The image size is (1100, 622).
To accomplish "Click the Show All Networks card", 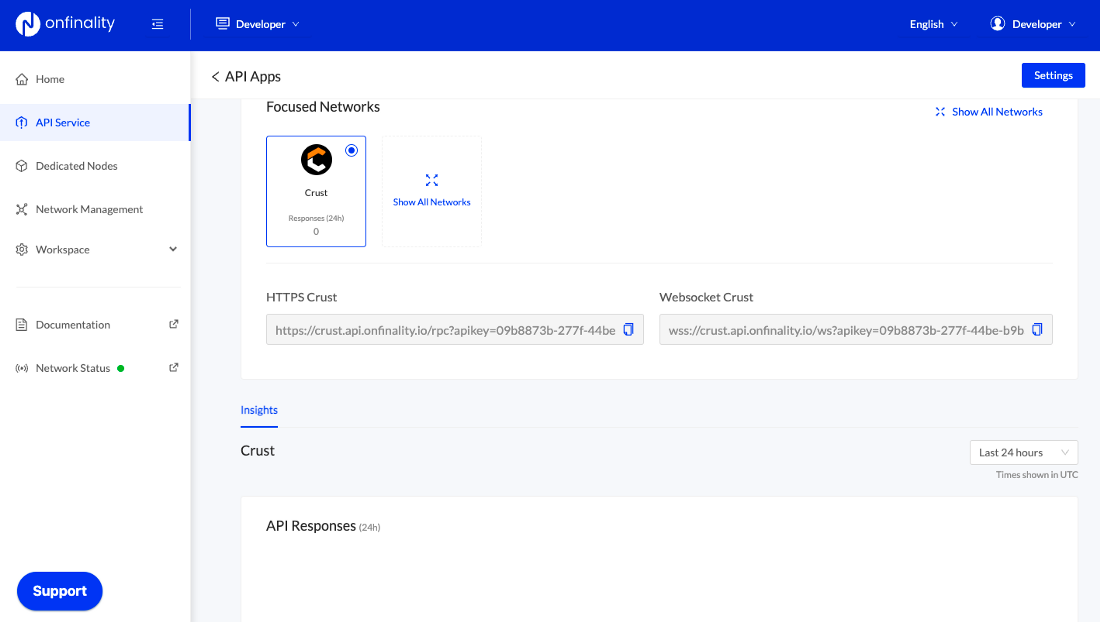I will coord(431,191).
